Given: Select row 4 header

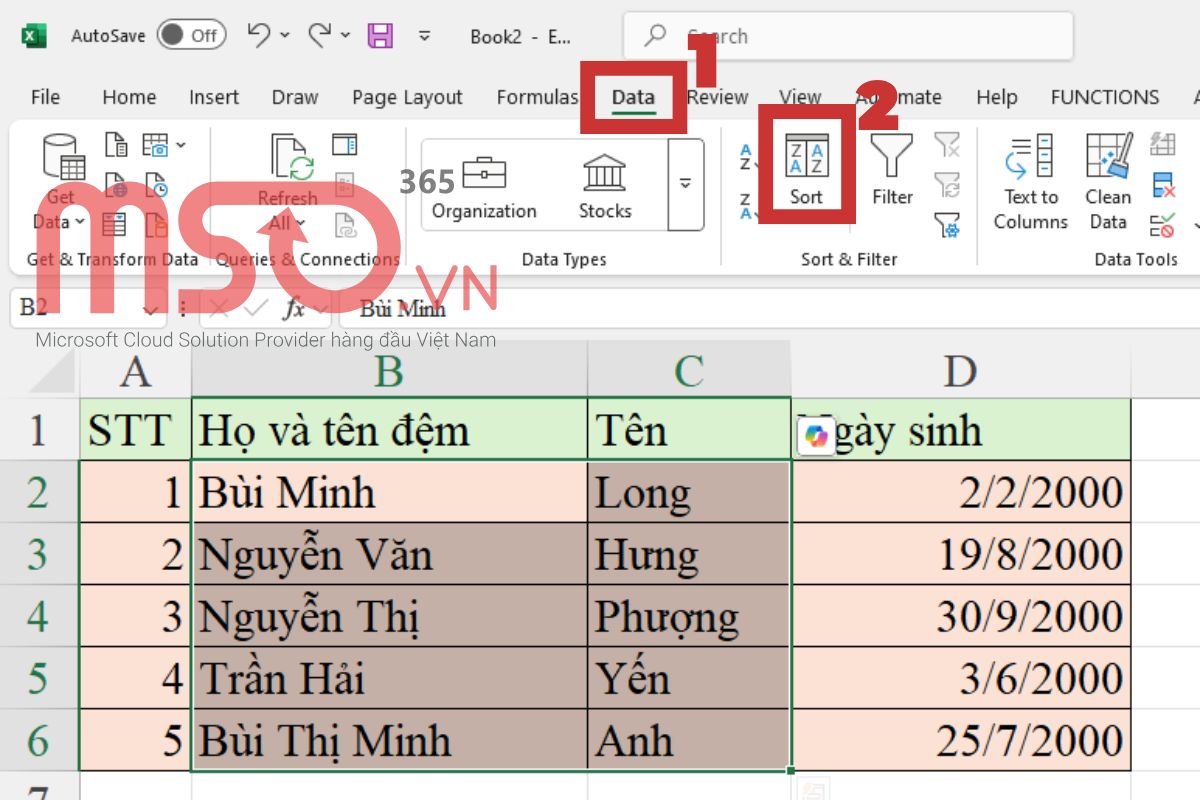Looking at the screenshot, I should click(x=38, y=616).
